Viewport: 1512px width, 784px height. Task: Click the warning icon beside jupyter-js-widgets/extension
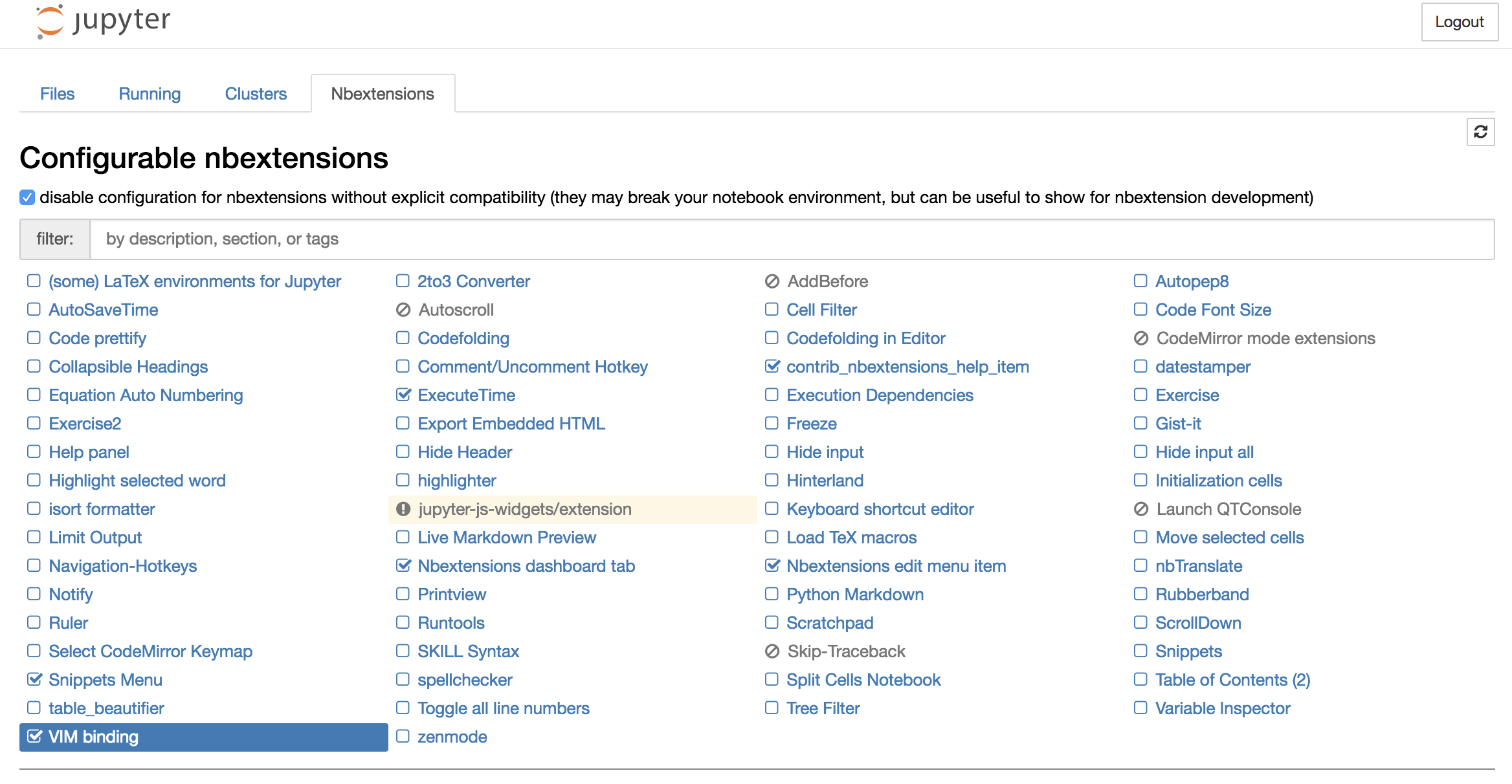[x=403, y=509]
